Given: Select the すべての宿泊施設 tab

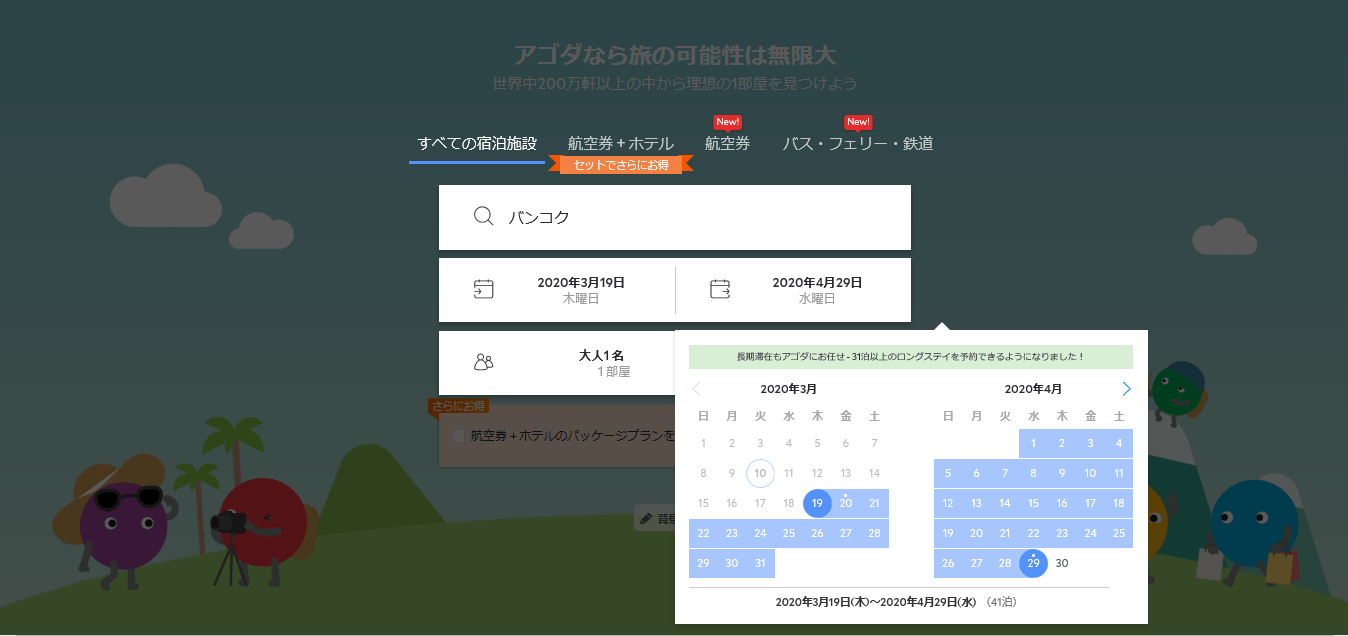Looking at the screenshot, I should [476, 142].
